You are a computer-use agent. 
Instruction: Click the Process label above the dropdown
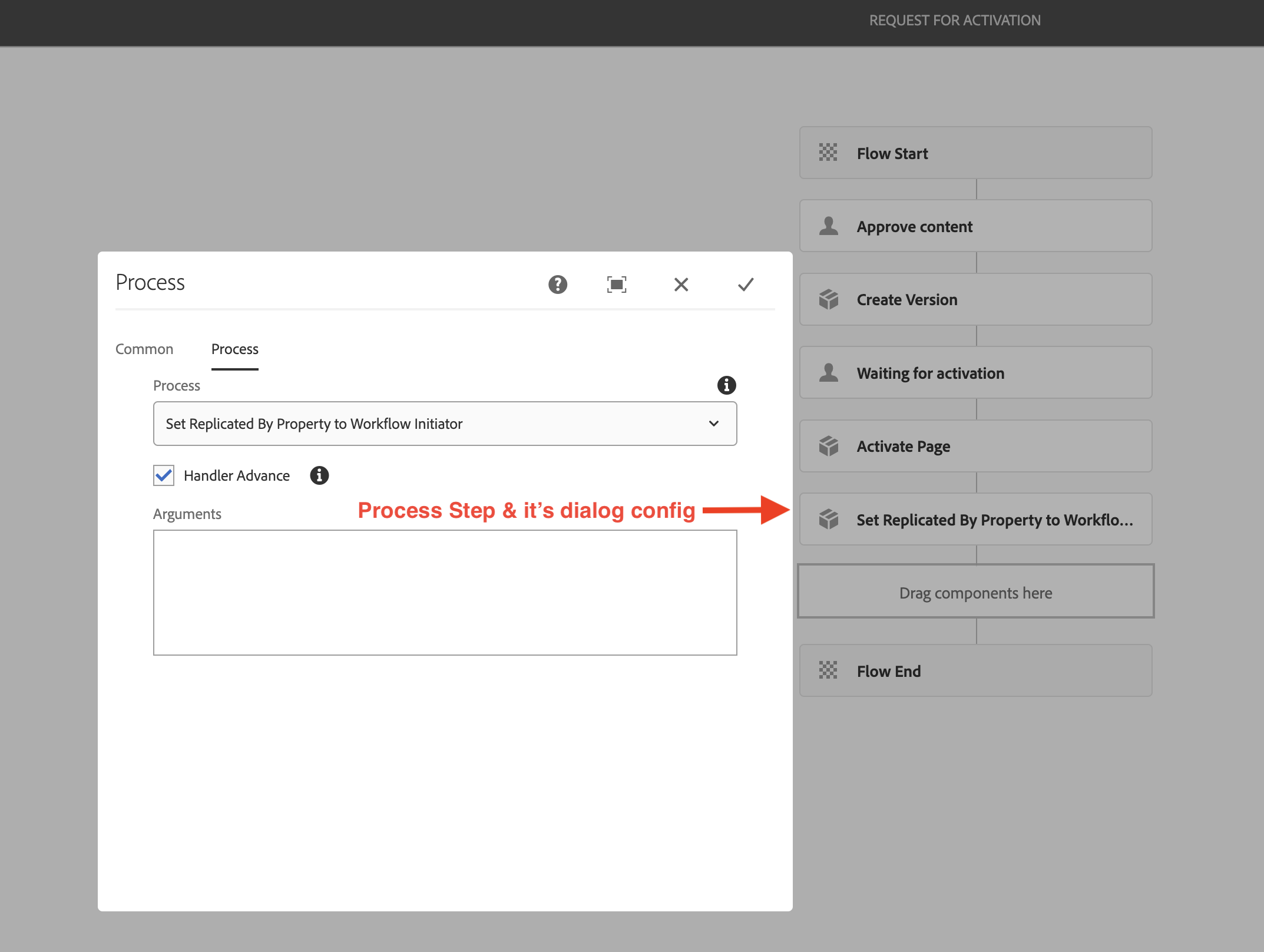point(177,385)
